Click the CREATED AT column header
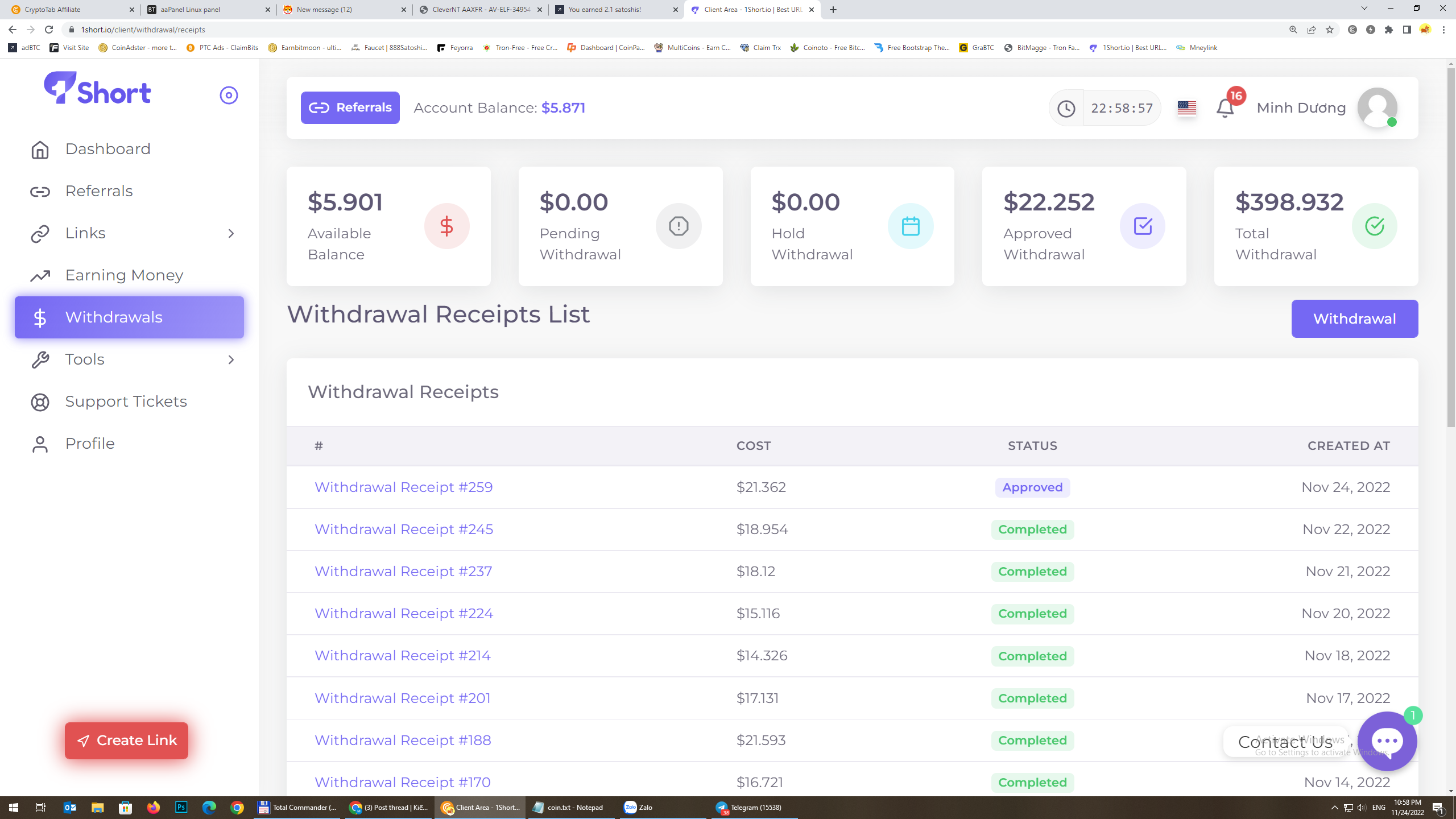The height and width of the screenshot is (819, 1456). tap(1349, 446)
